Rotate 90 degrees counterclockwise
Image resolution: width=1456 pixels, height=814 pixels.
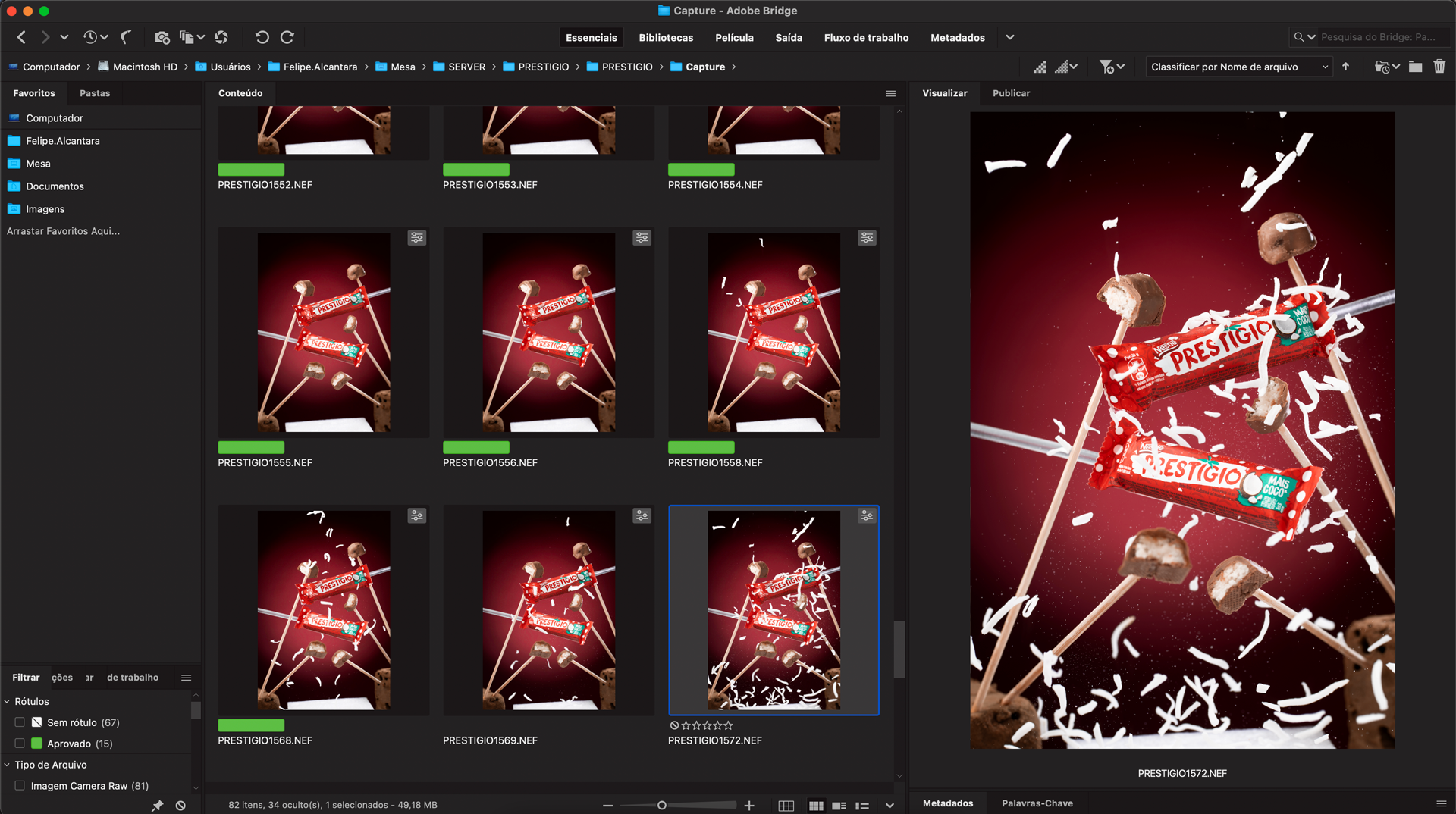[262, 37]
